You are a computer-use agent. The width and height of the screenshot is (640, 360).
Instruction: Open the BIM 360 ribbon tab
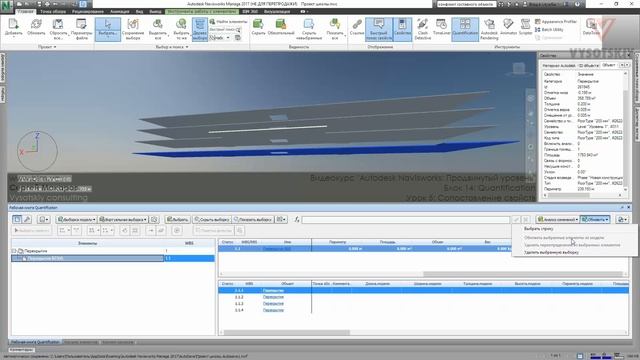click(x=250, y=11)
